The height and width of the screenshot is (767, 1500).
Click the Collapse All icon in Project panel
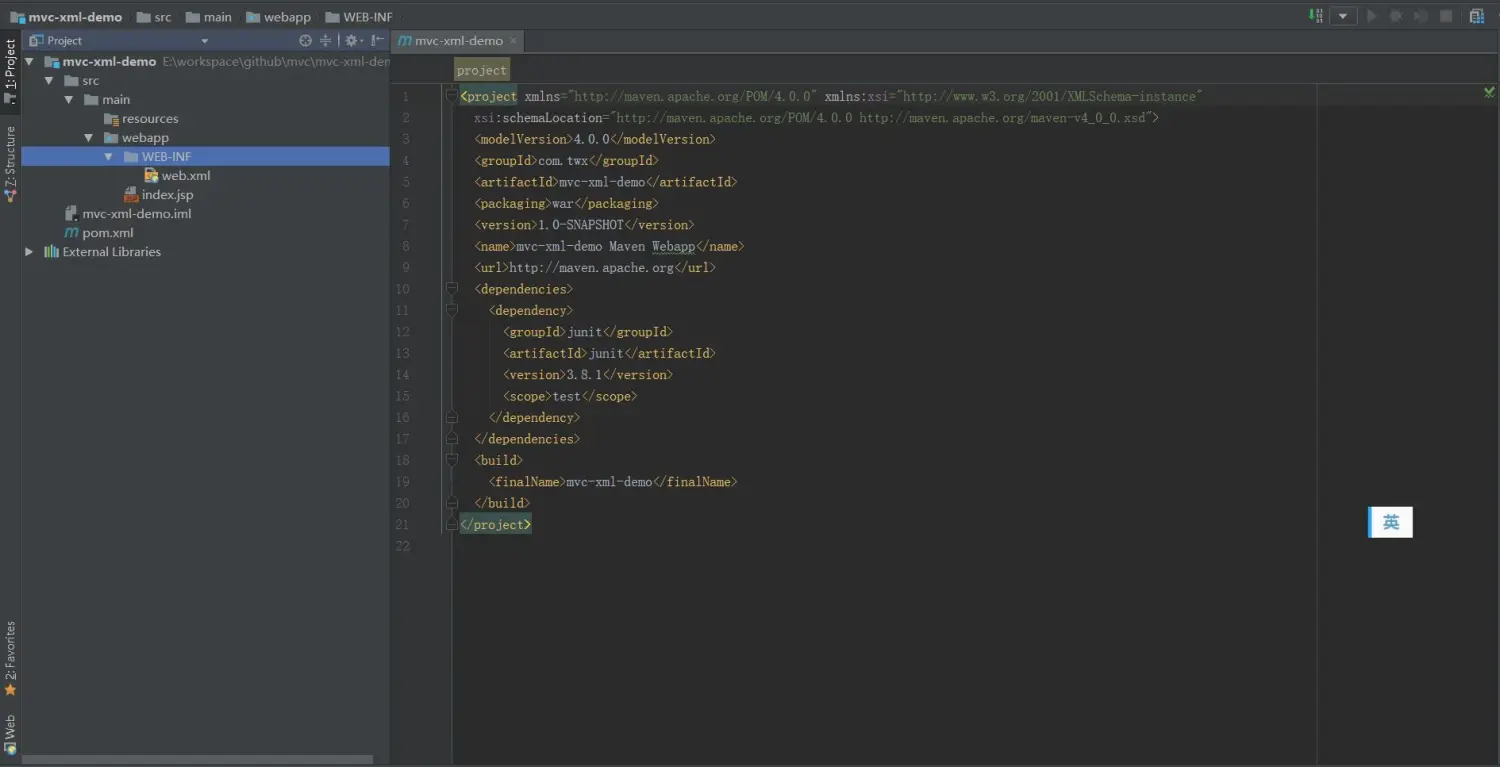click(x=325, y=41)
